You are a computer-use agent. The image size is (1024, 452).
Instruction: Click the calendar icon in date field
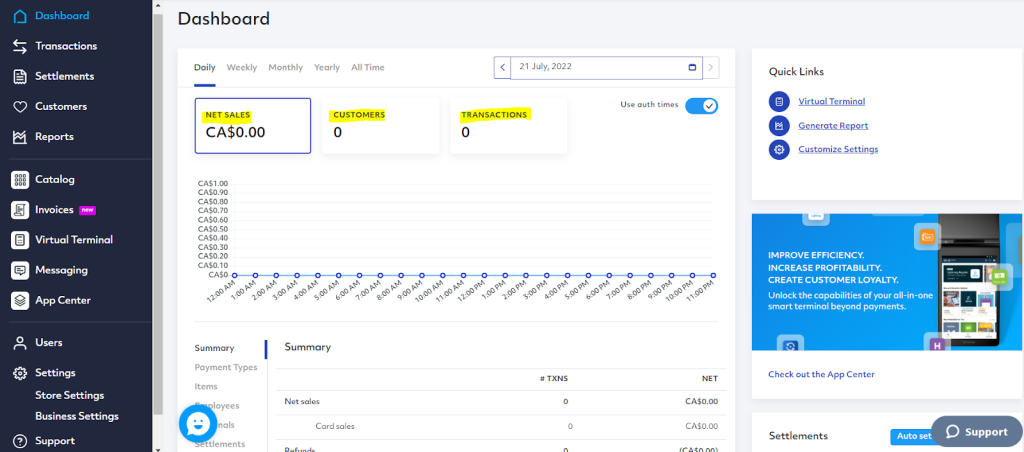[x=692, y=67]
